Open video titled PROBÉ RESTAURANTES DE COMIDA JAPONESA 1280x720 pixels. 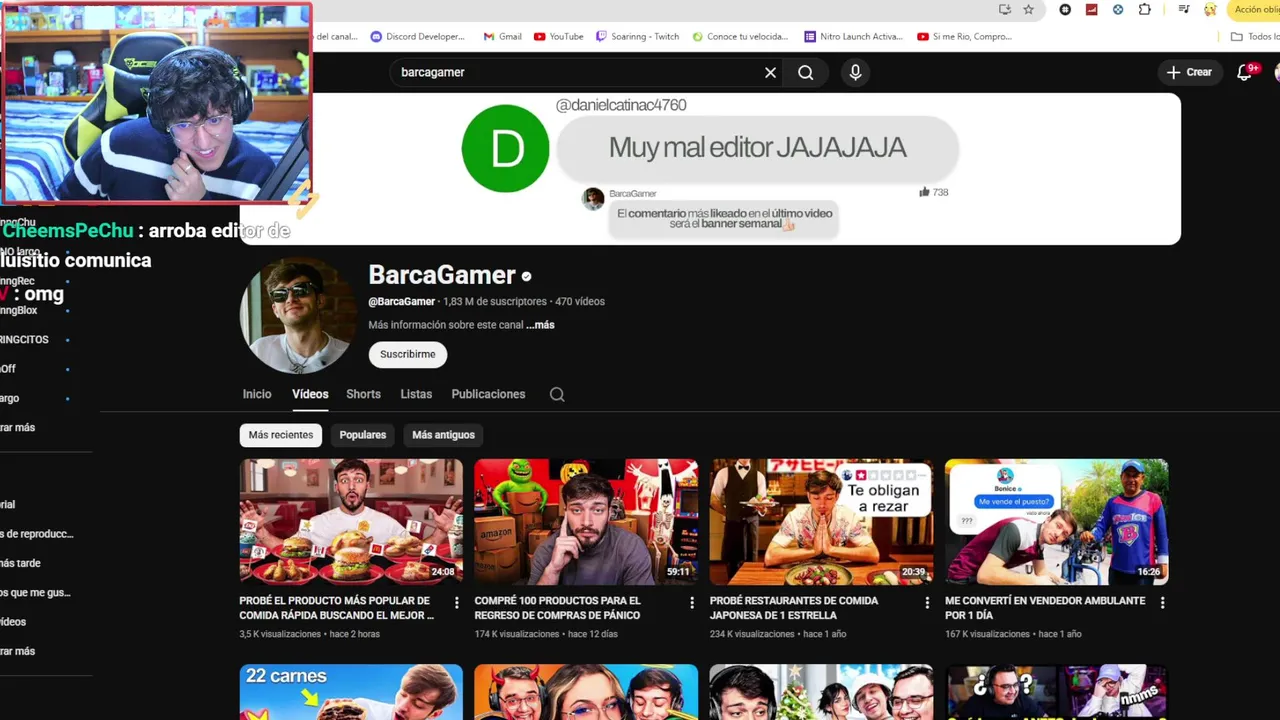794,608
